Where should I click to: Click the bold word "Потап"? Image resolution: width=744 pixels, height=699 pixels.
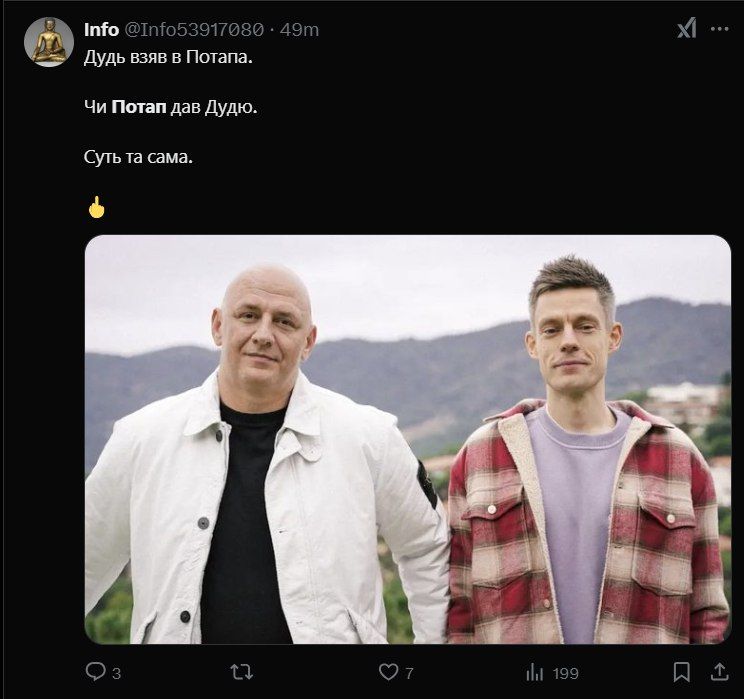(139, 106)
